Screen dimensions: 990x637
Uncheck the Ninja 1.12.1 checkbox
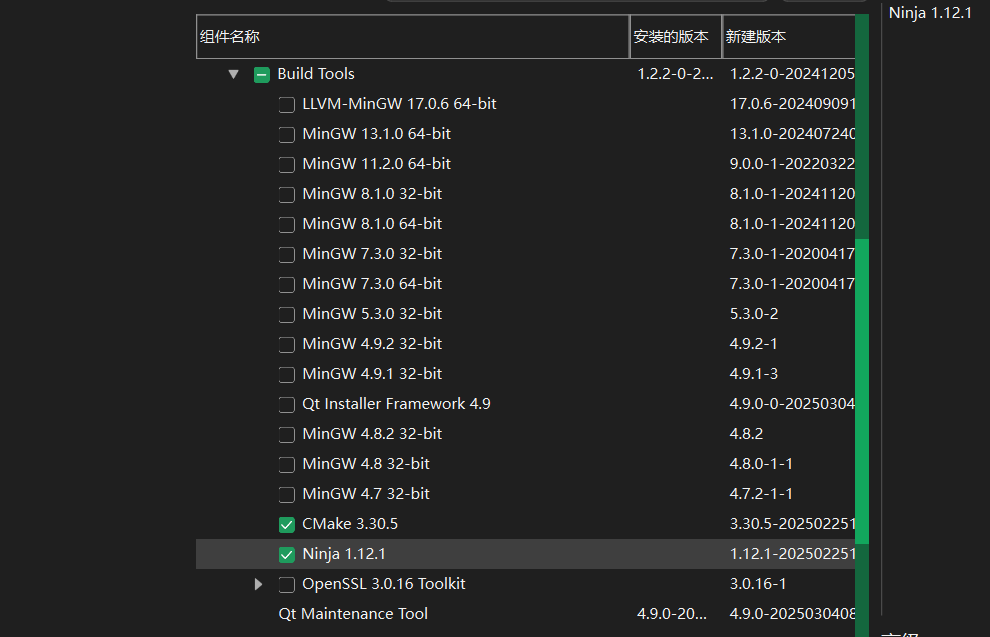287,554
